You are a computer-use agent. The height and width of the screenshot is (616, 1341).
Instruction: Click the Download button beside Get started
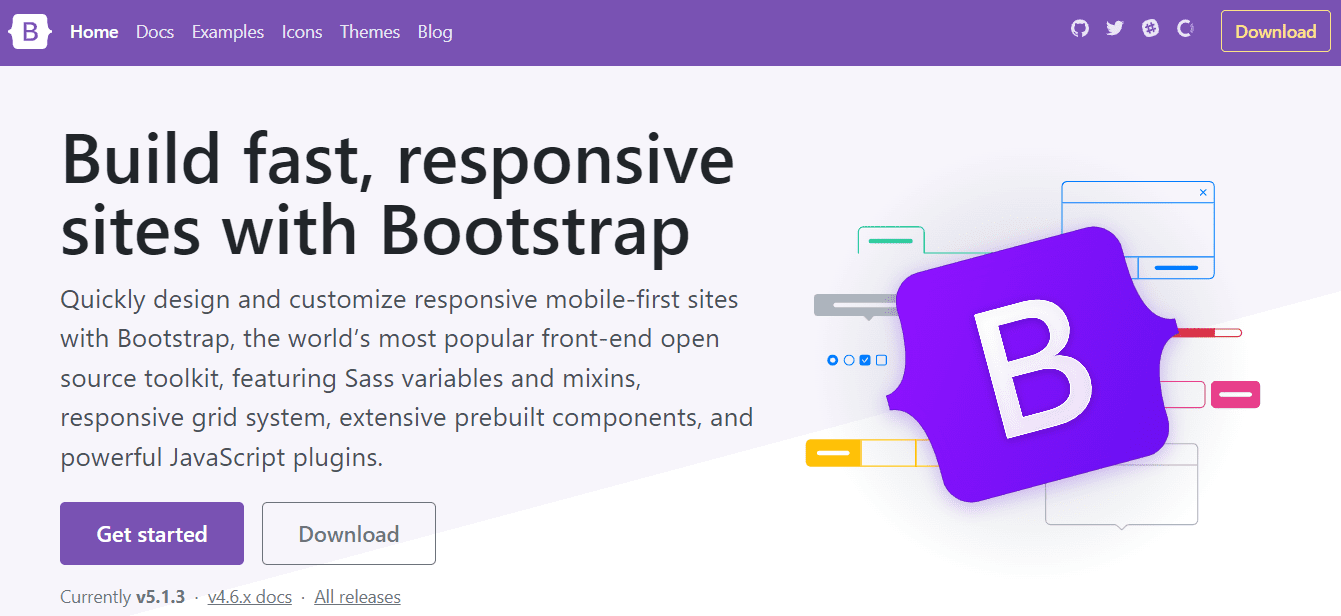(349, 533)
